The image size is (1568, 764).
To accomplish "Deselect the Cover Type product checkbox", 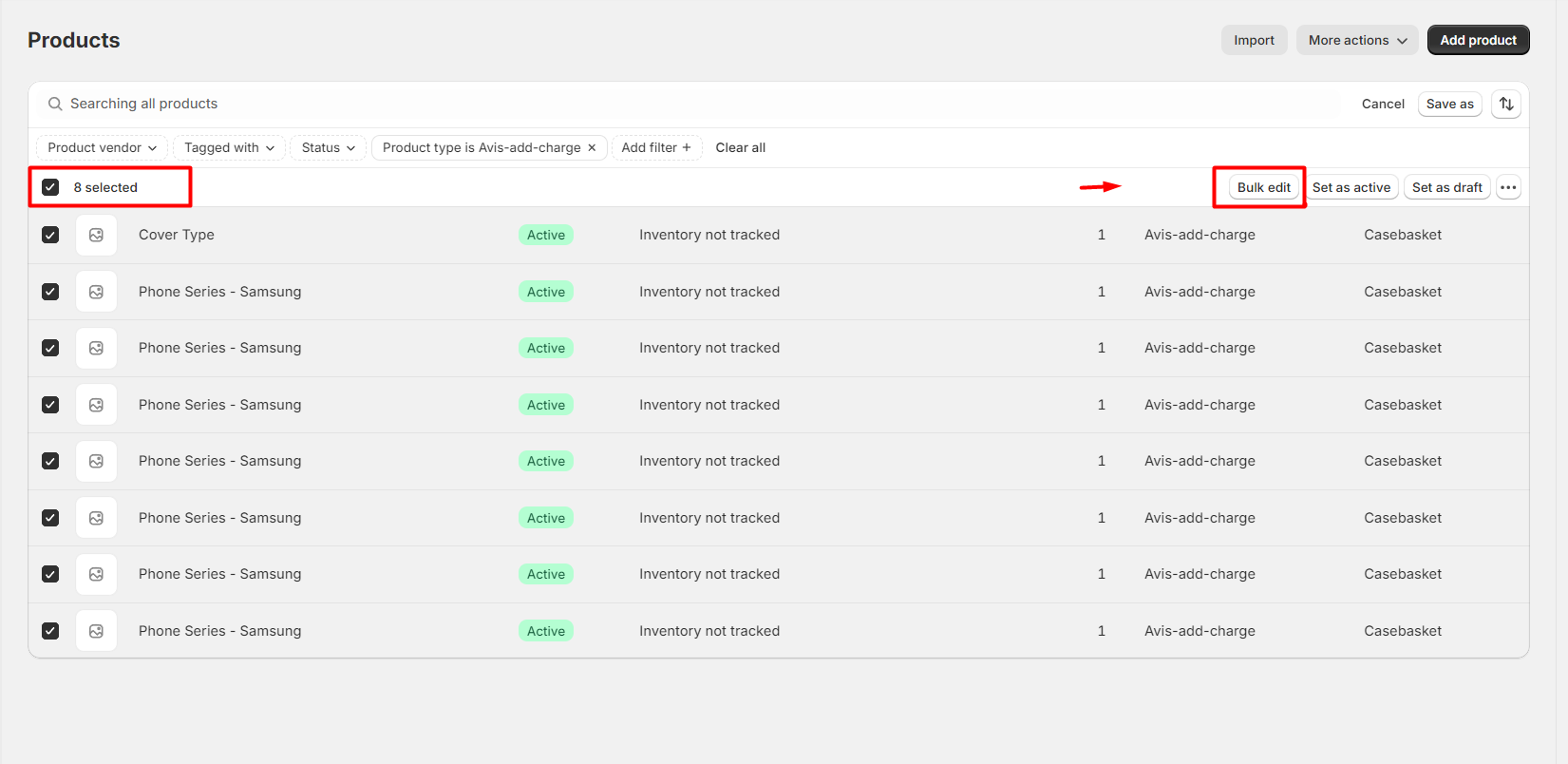I will tap(50, 235).
